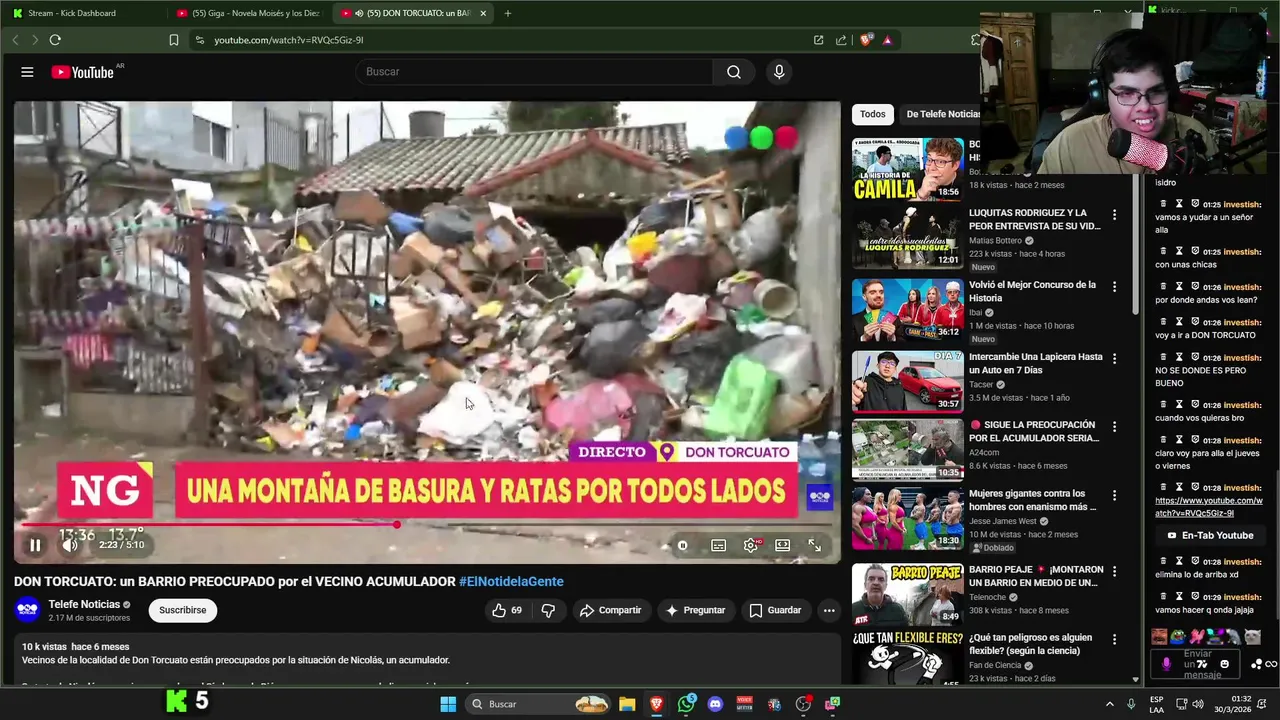Open more actions ellipsis below video
1280x720 pixels.
point(829,610)
